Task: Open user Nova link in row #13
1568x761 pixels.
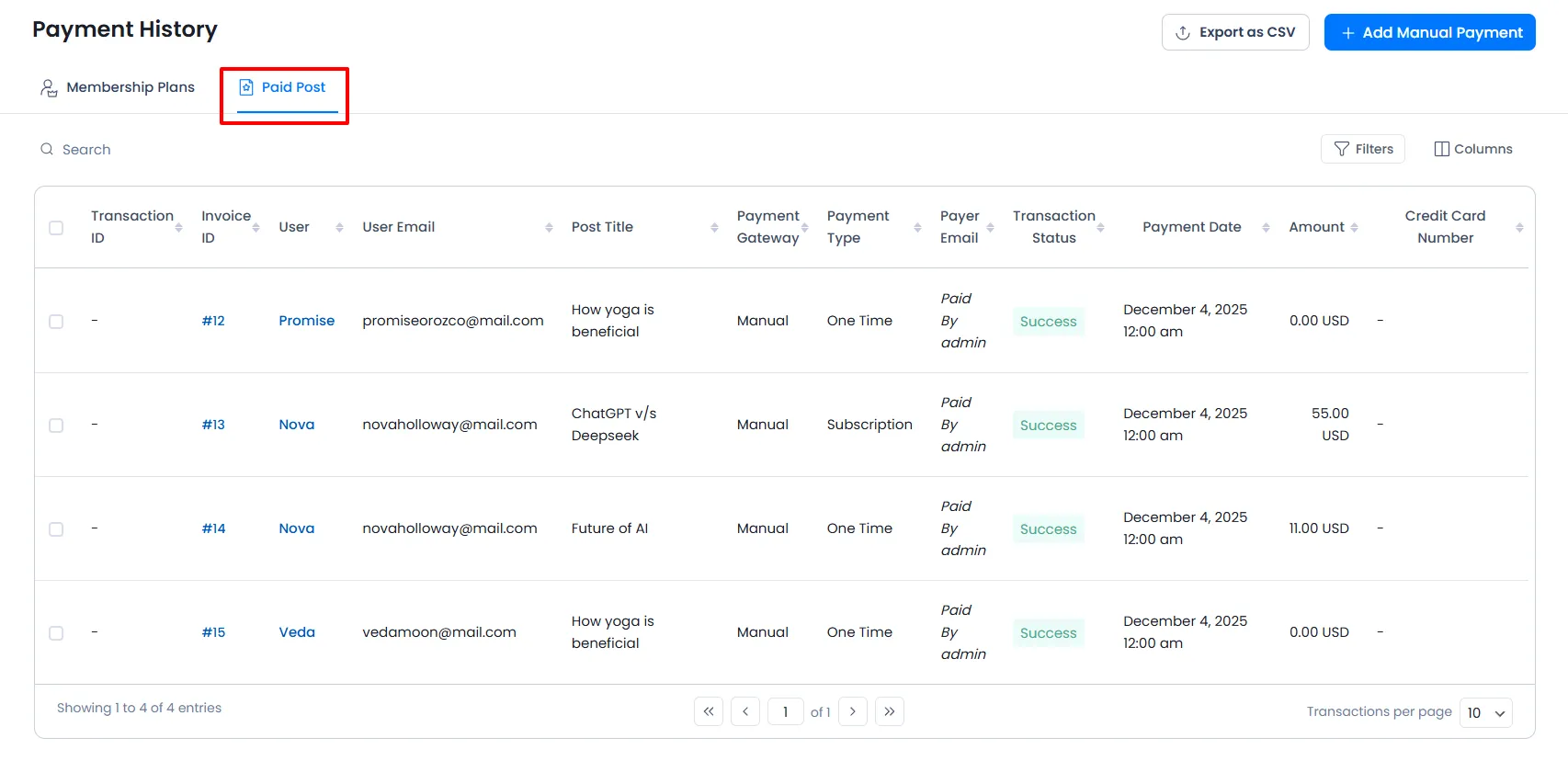Action: tap(296, 425)
